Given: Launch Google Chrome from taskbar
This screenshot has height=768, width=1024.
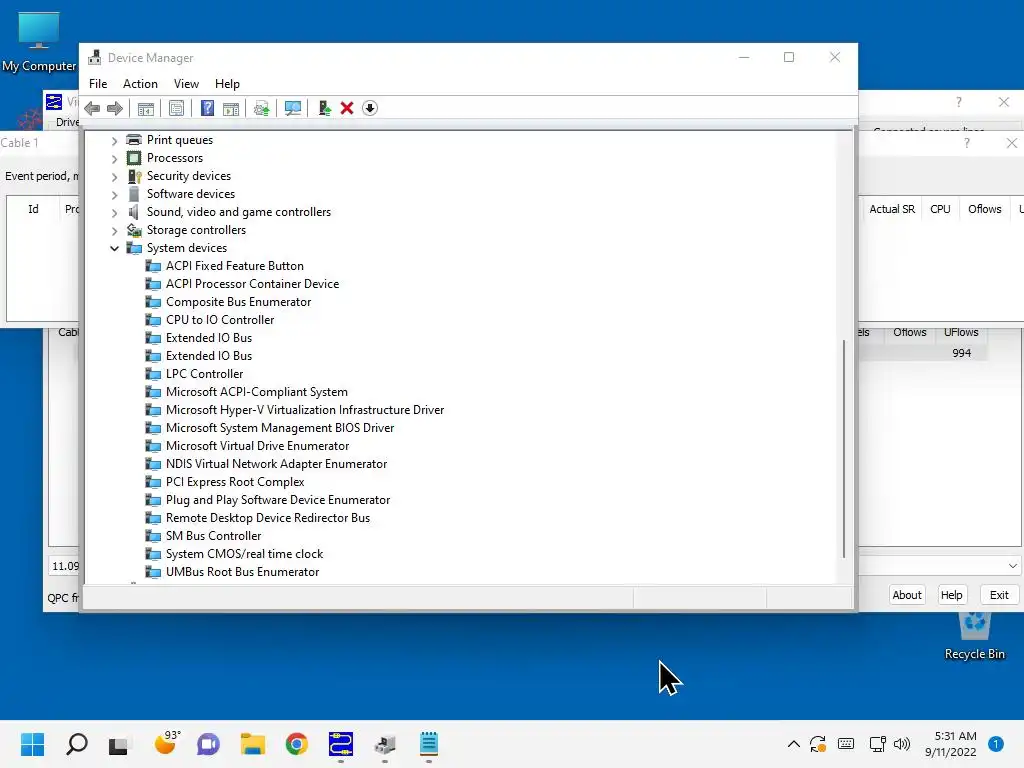Looking at the screenshot, I should [x=296, y=744].
